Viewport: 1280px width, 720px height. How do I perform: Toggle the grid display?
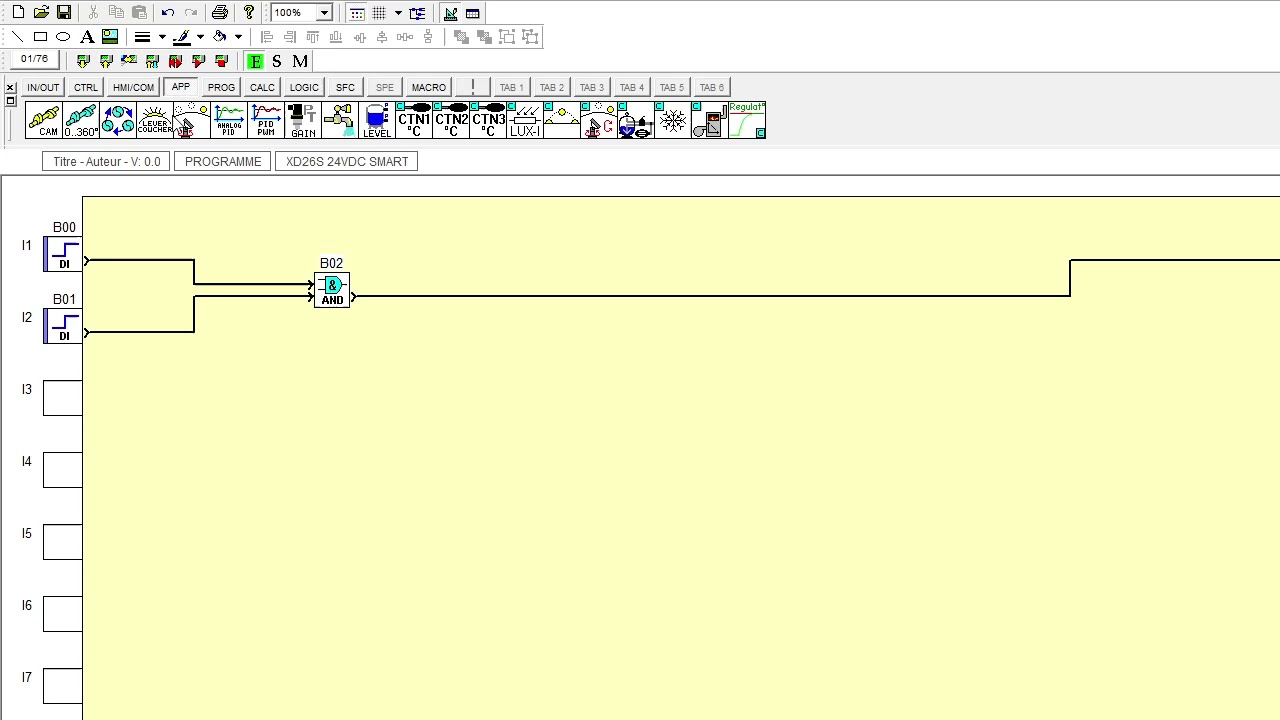tap(379, 13)
